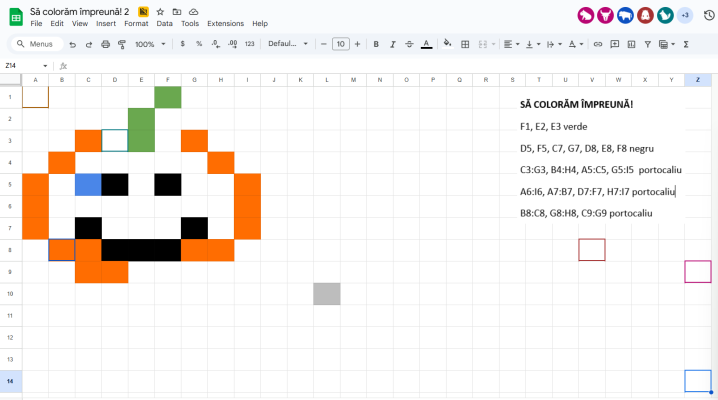This screenshot has width=718, height=400.
Task: Click the font size field
Action: 341,44
